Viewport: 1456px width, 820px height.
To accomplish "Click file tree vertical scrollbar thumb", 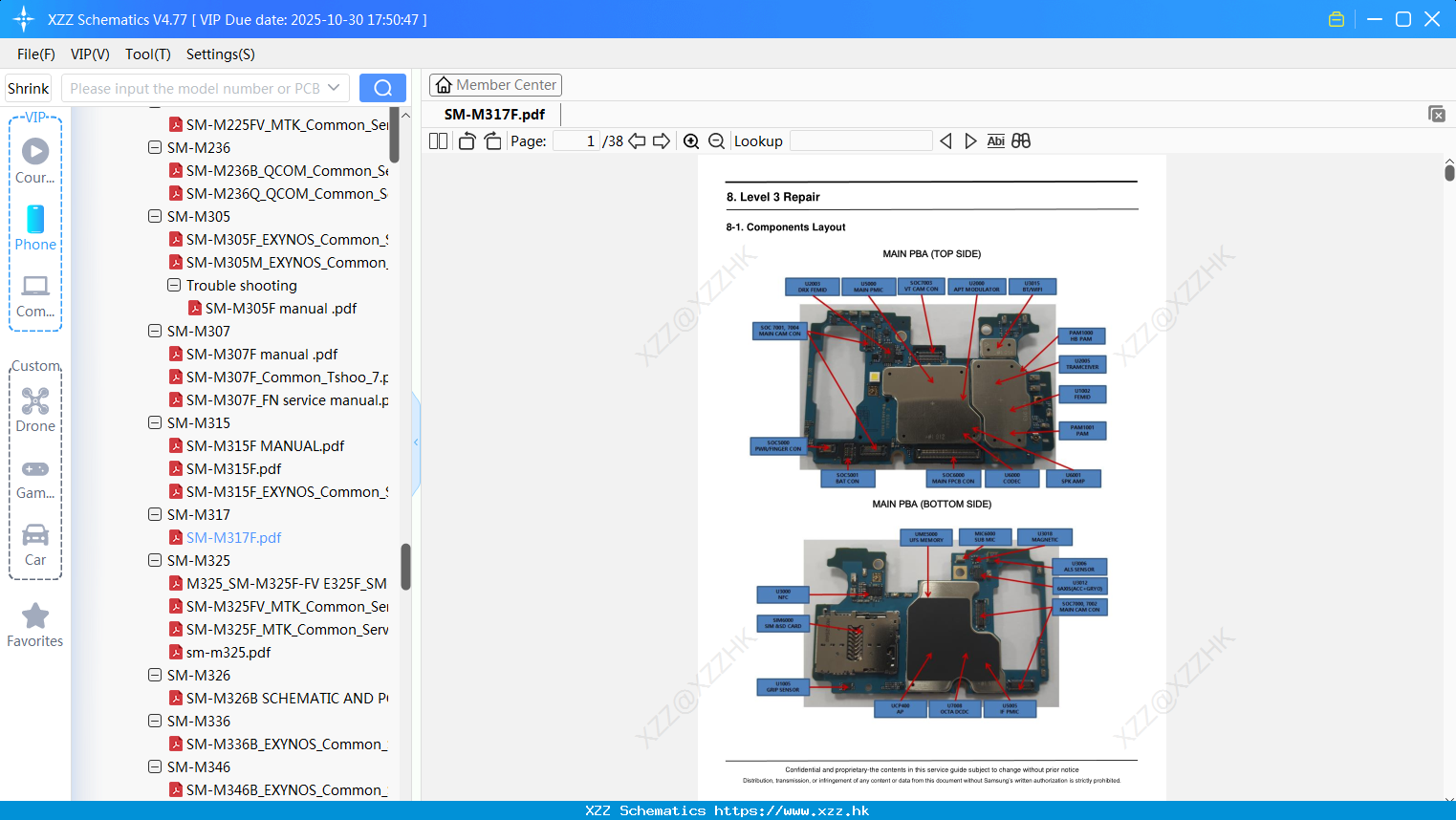I will [x=405, y=567].
